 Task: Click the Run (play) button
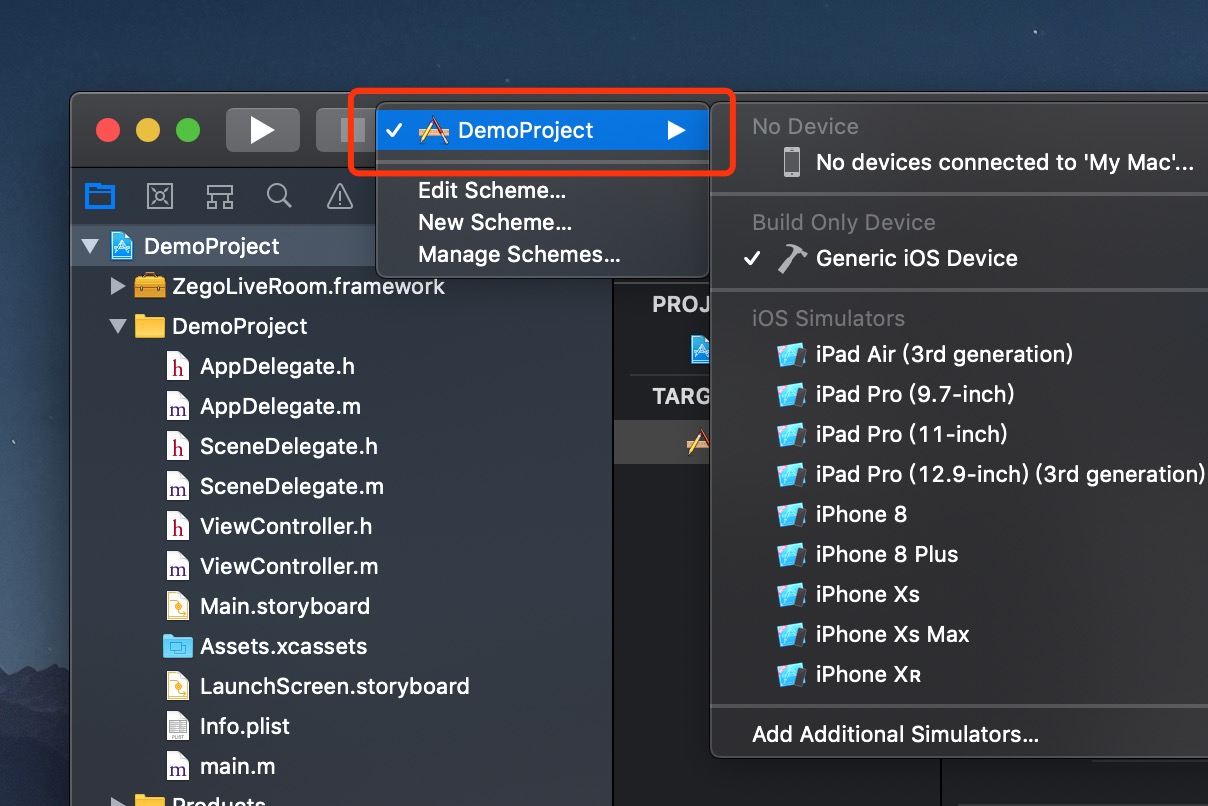point(262,130)
